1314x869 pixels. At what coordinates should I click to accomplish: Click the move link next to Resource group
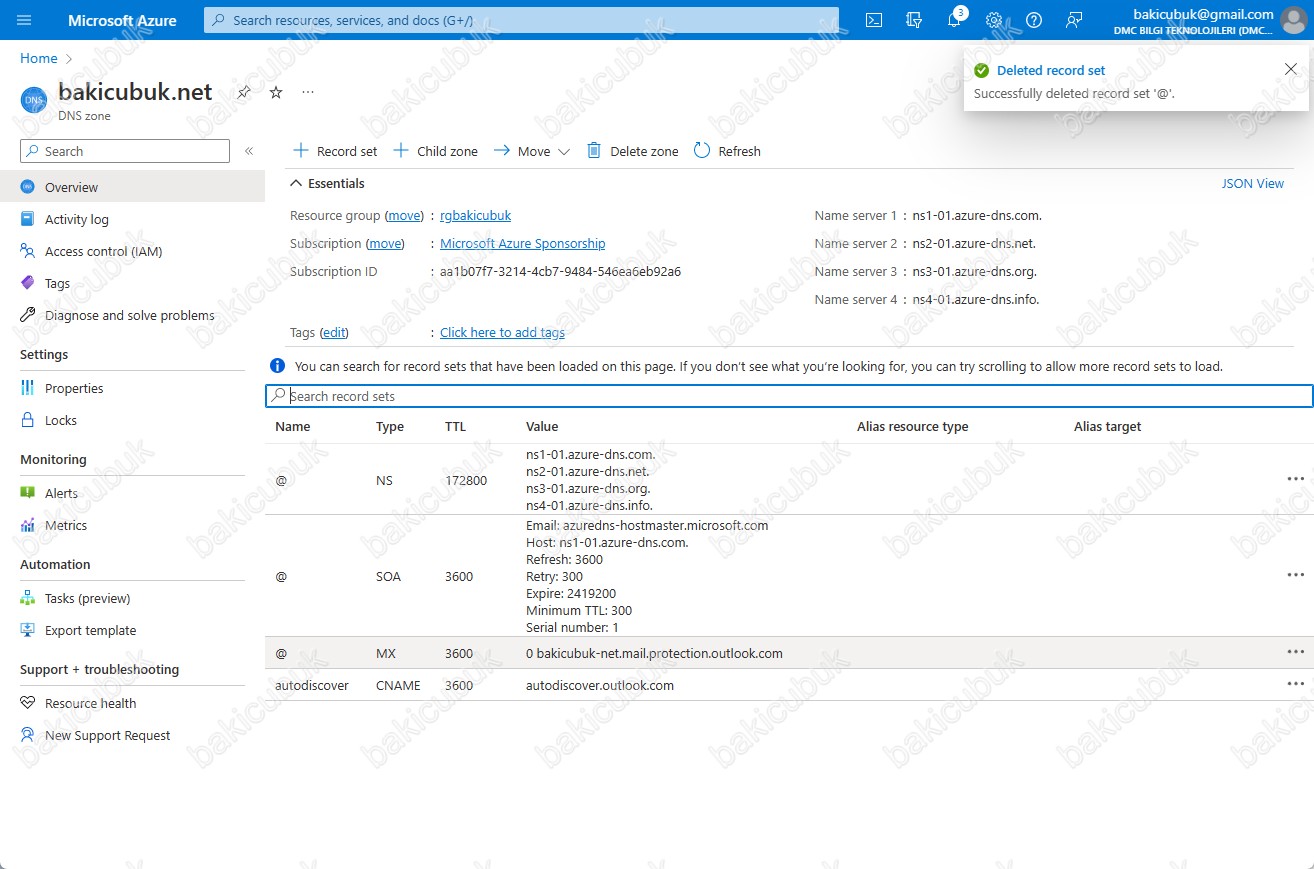(405, 216)
